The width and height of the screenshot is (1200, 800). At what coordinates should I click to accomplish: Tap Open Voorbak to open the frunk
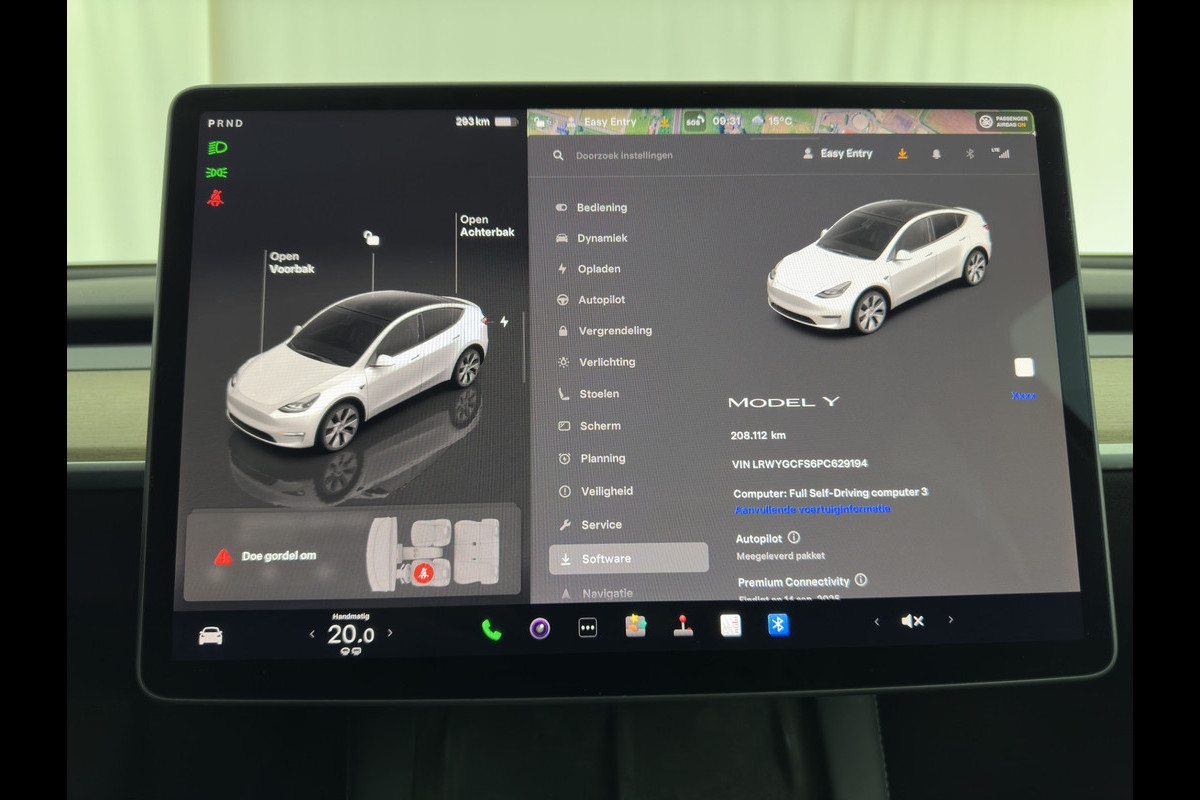[x=291, y=263]
